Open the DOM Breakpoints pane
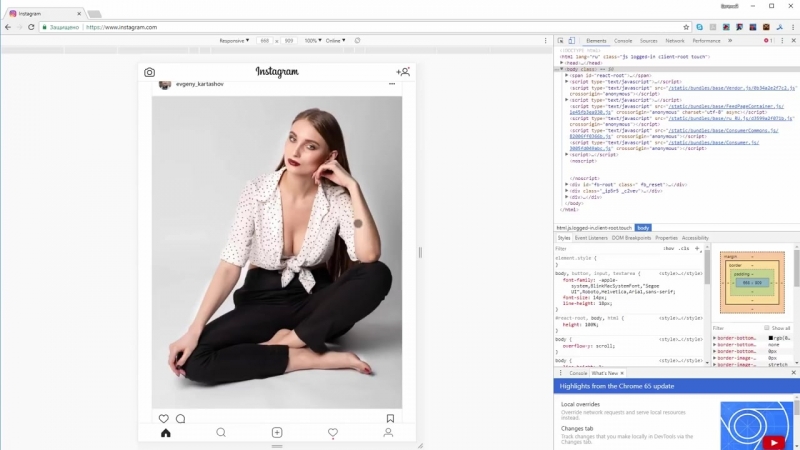The height and width of the screenshot is (450, 800). 631,238
